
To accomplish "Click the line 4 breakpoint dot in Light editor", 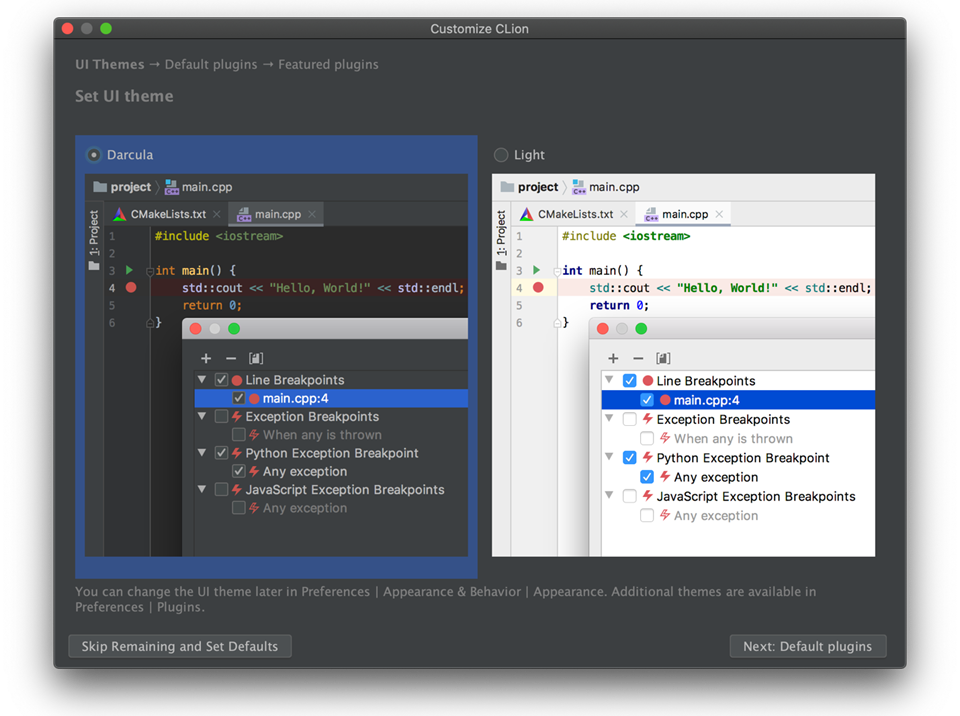I will [538, 287].
